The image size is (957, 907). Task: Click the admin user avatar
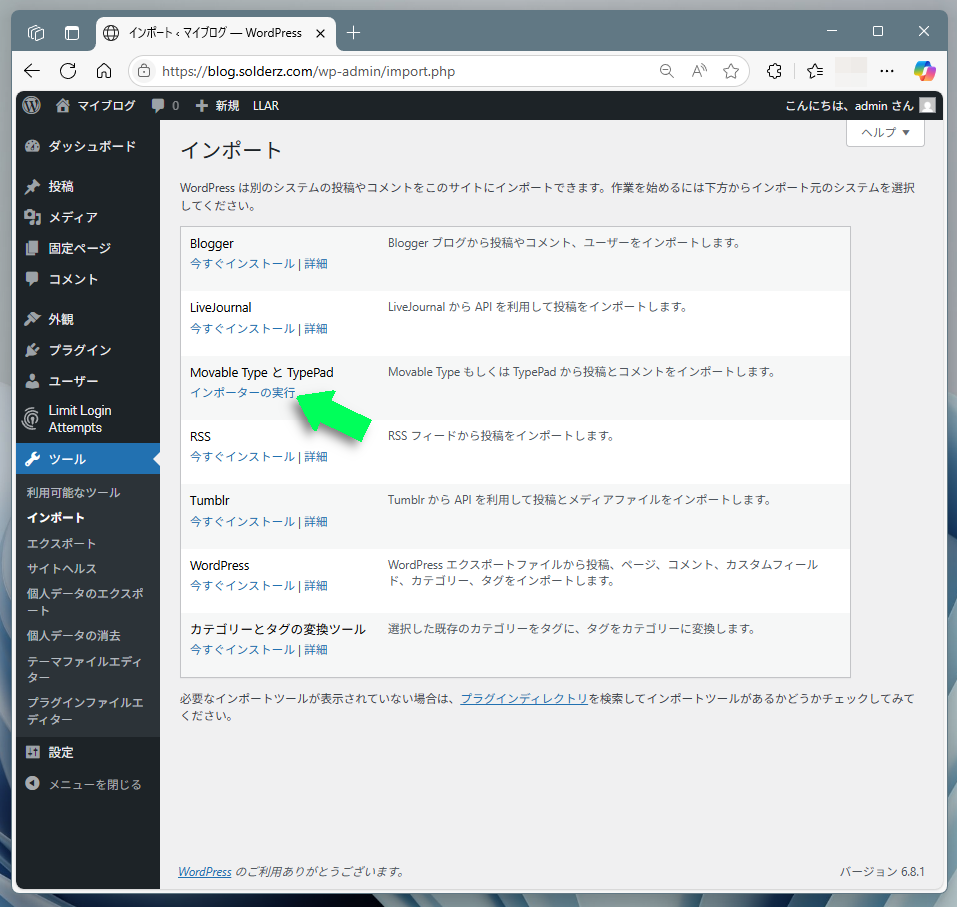(928, 105)
